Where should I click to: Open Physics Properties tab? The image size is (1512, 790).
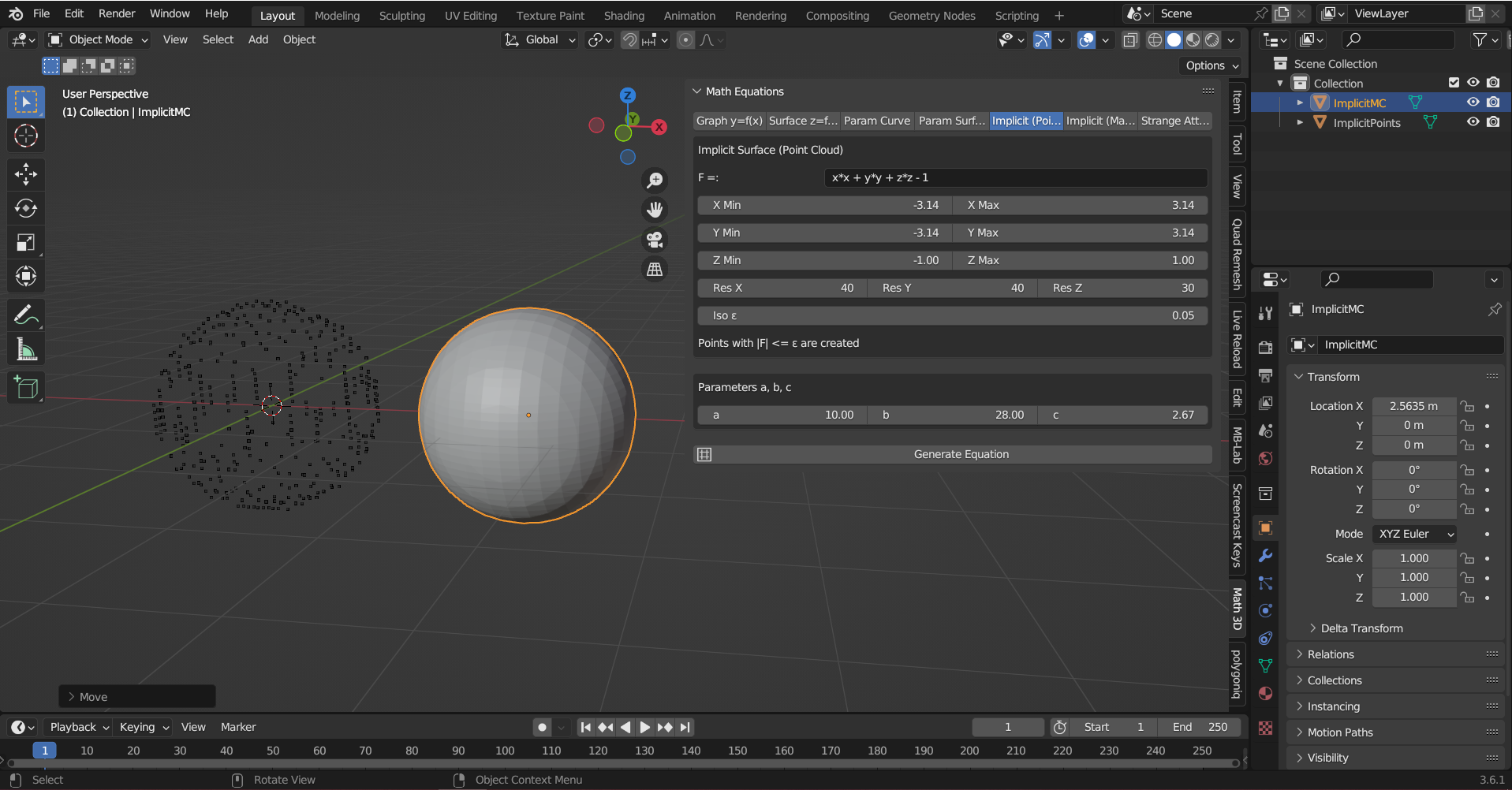tap(1265, 610)
